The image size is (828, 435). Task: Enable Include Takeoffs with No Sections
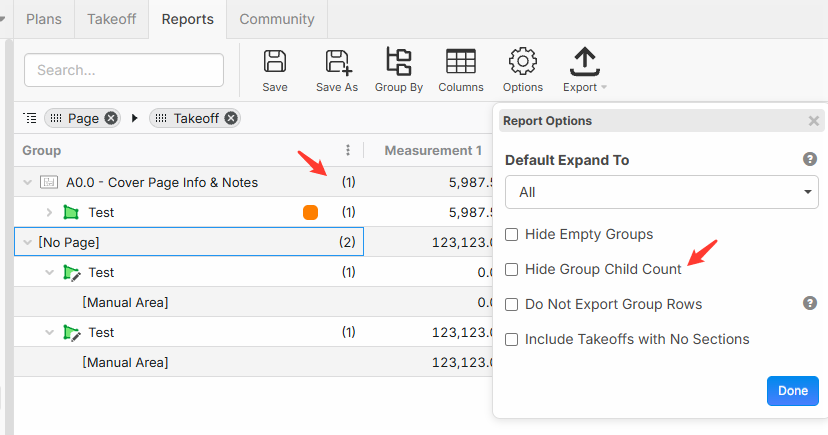512,339
